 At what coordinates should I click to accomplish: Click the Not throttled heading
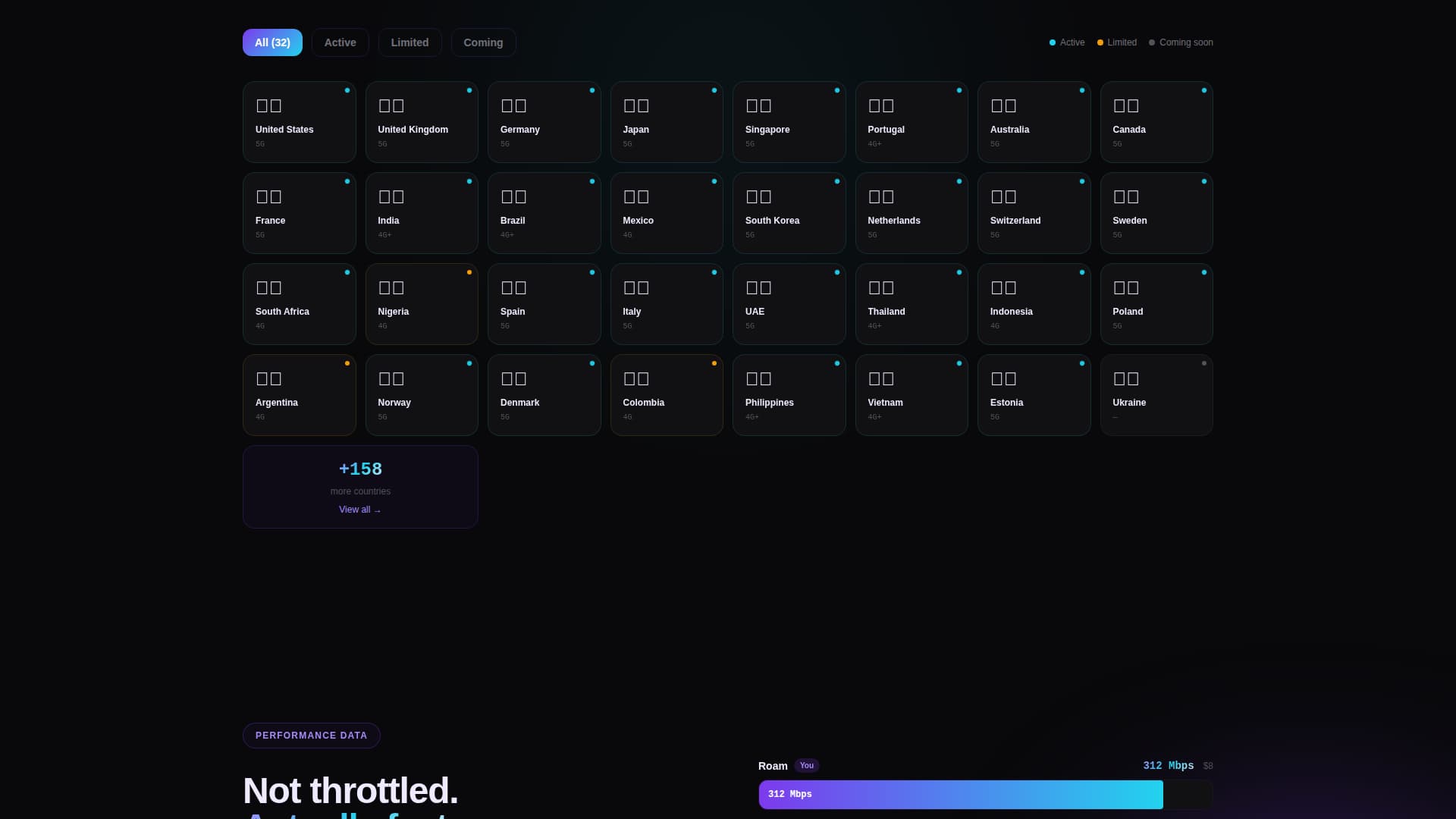tap(350, 790)
